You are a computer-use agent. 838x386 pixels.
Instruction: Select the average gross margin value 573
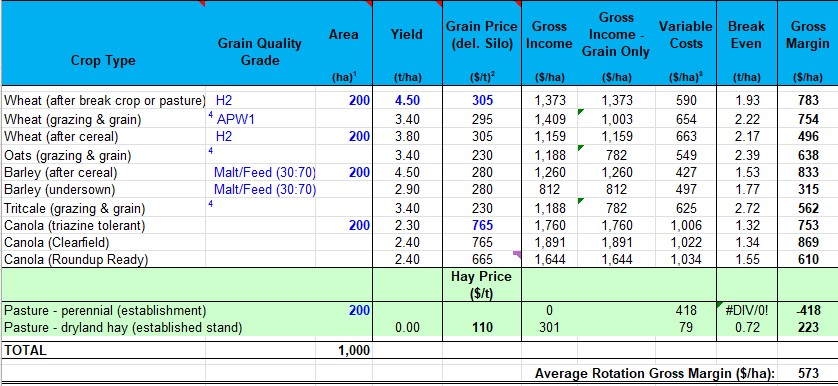pos(808,373)
